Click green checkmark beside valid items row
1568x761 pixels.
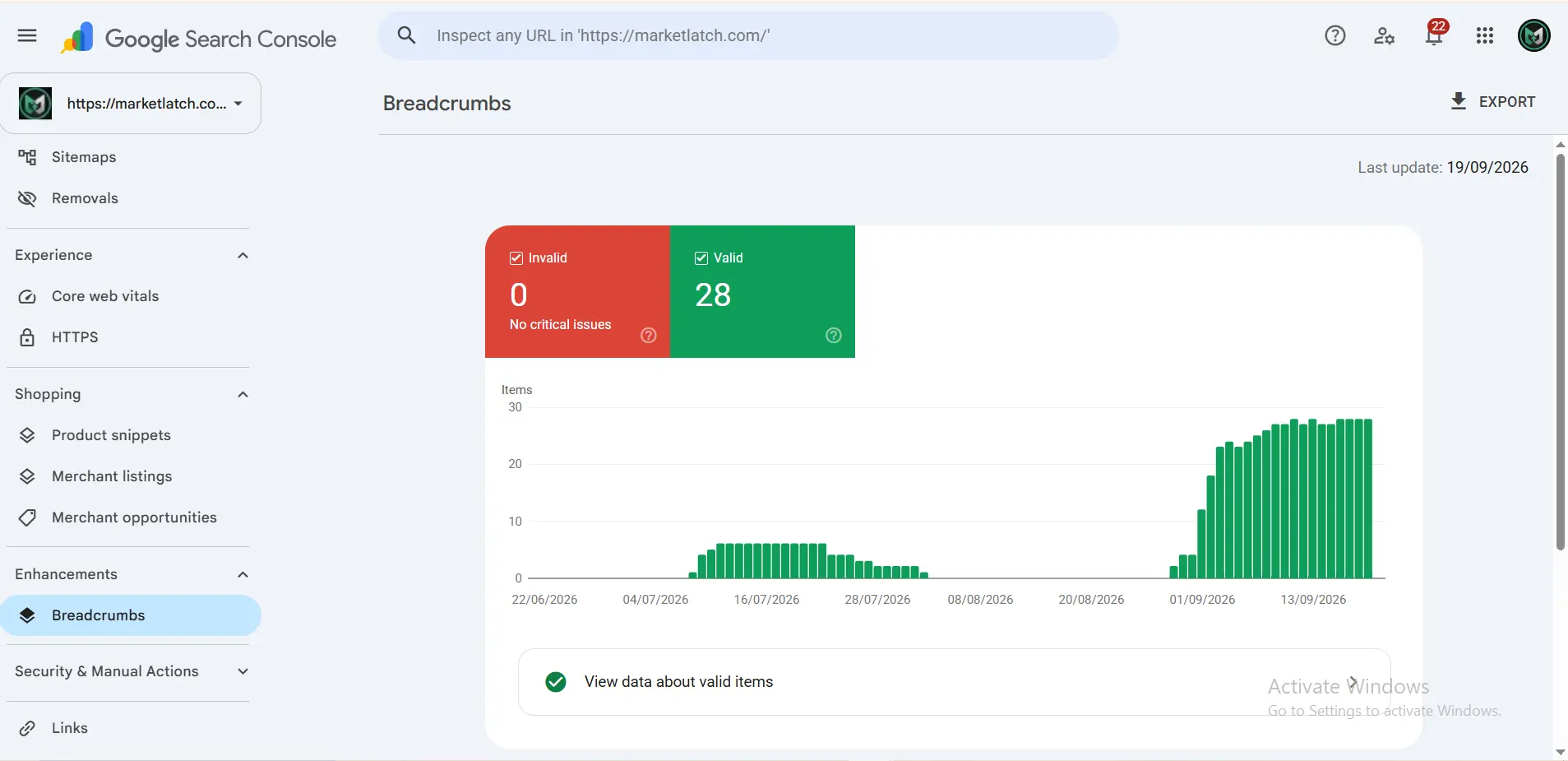point(556,682)
